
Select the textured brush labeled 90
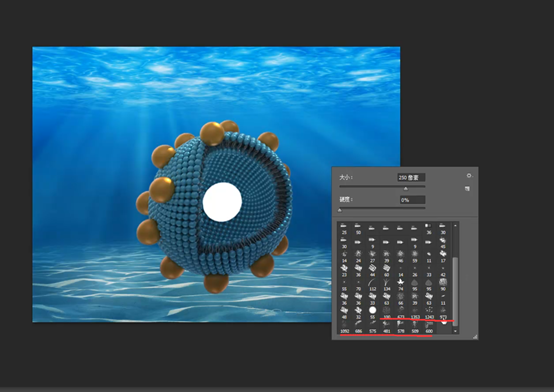pos(443,285)
